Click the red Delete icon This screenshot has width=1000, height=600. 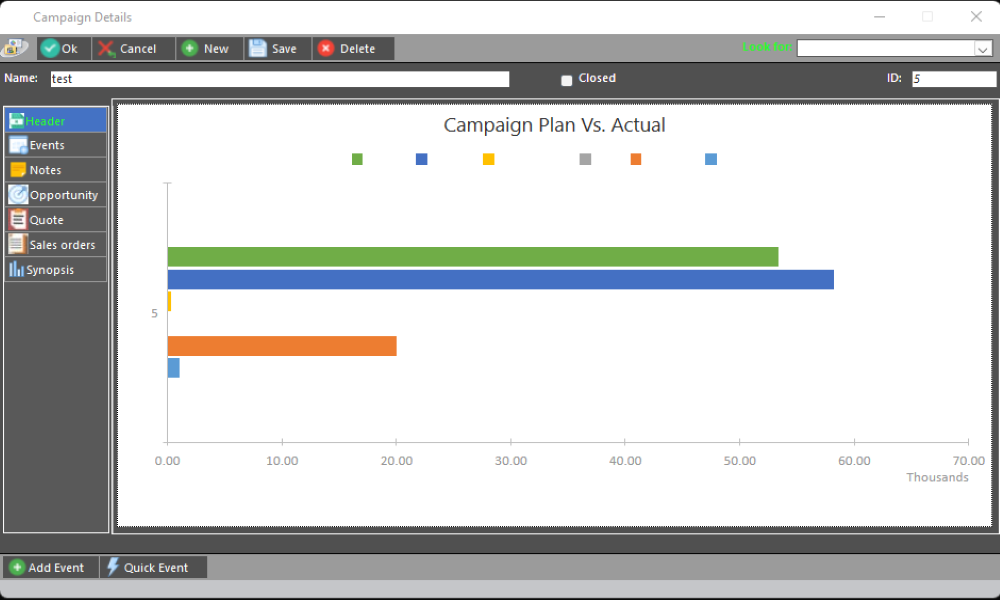[326, 49]
